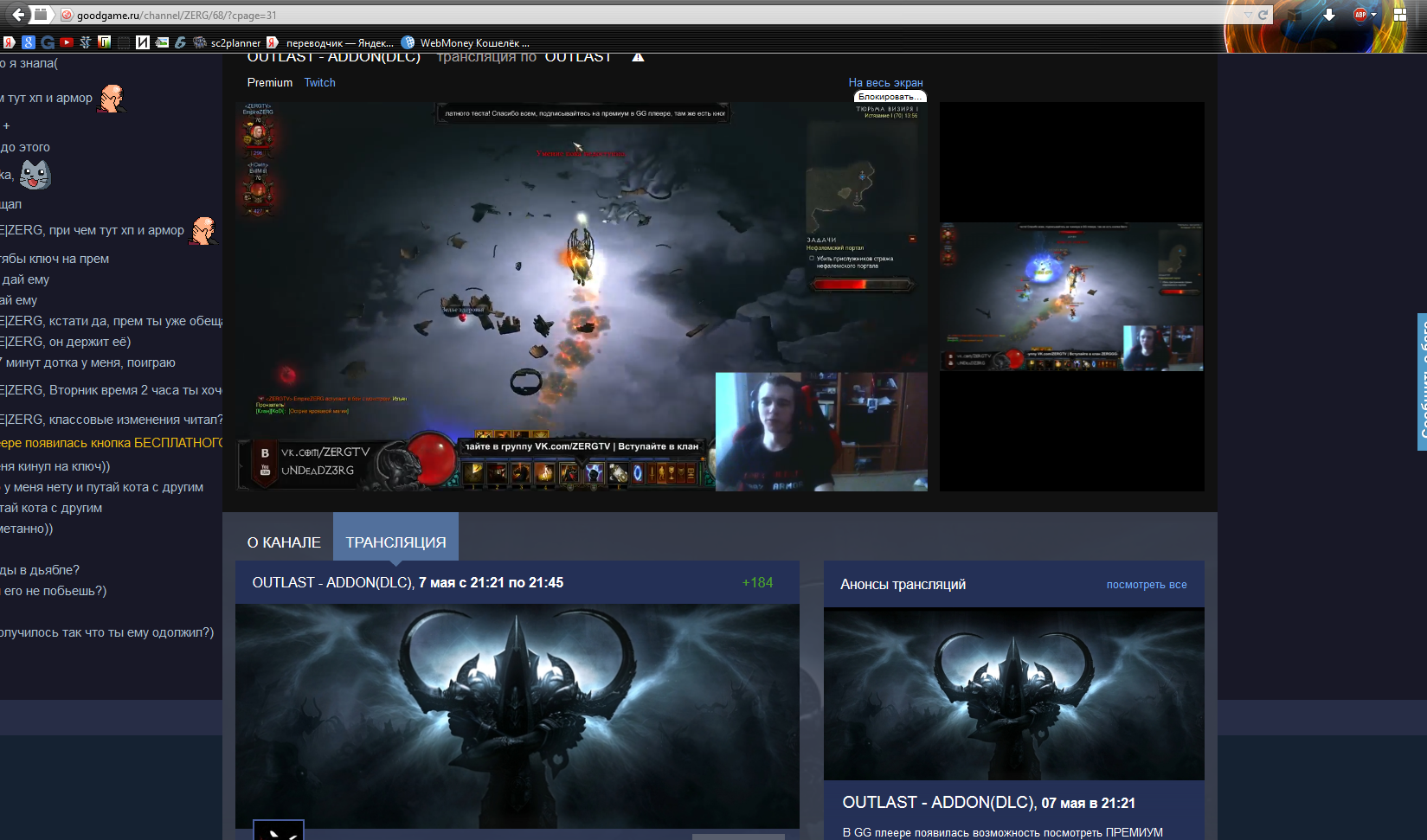Open the WebMoney Кошелёк bookmark

point(466,42)
